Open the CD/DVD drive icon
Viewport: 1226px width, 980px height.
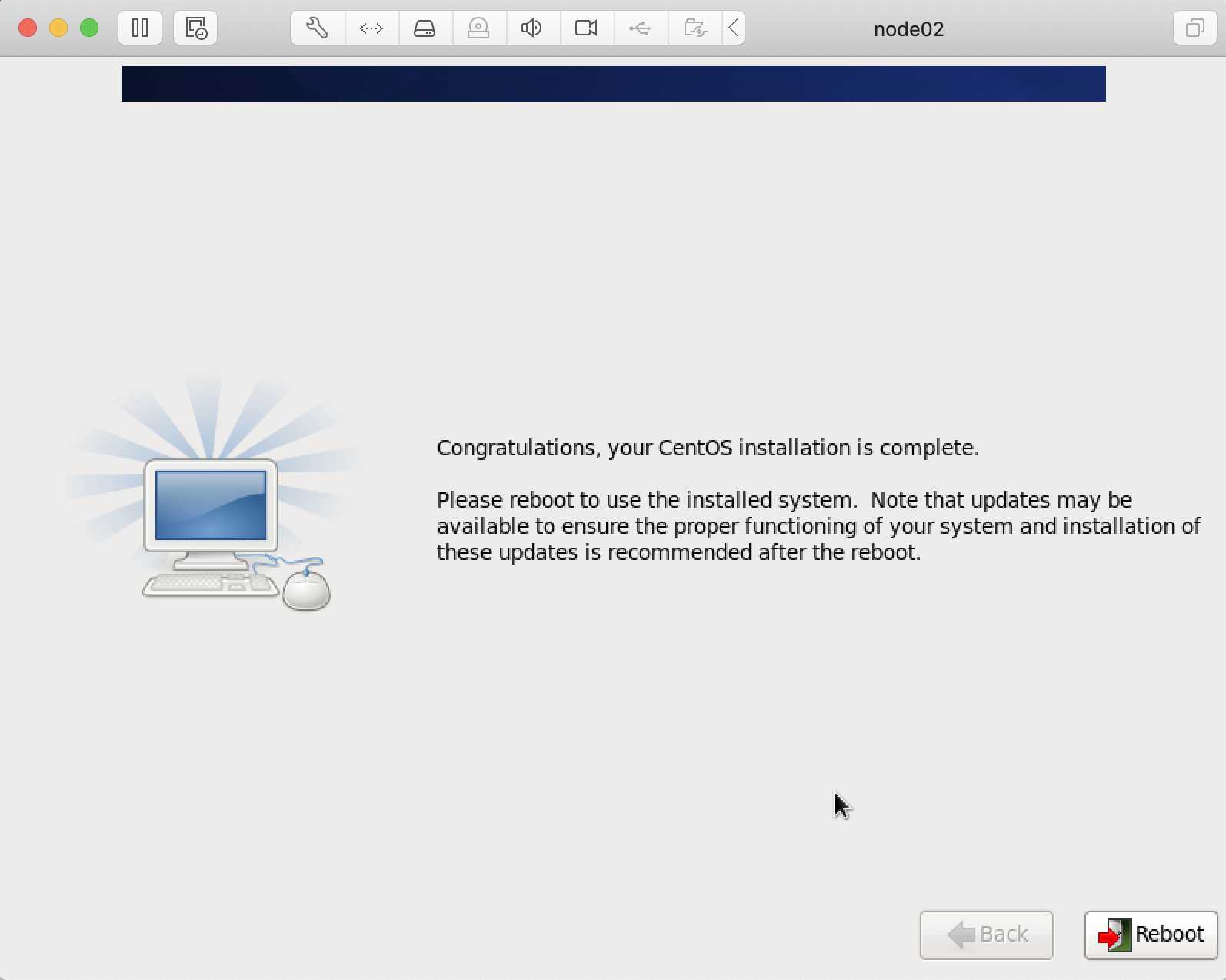pyautogui.click(x=479, y=28)
